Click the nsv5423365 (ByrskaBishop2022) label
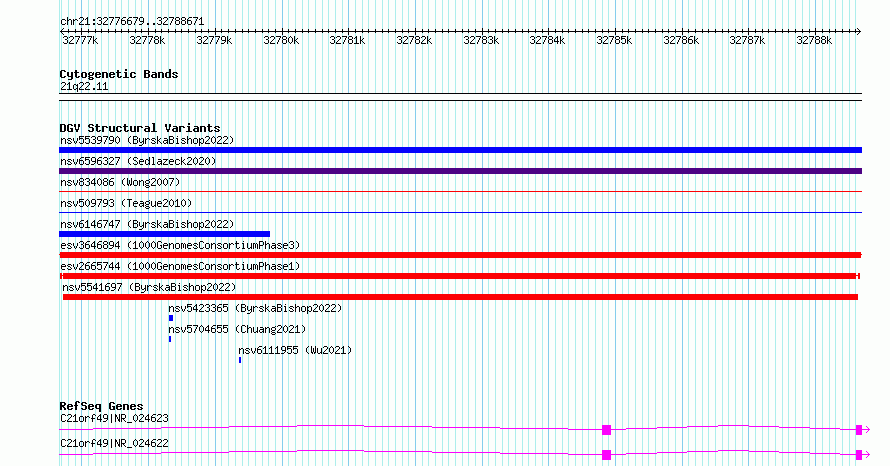The image size is (890, 466). 255,308
